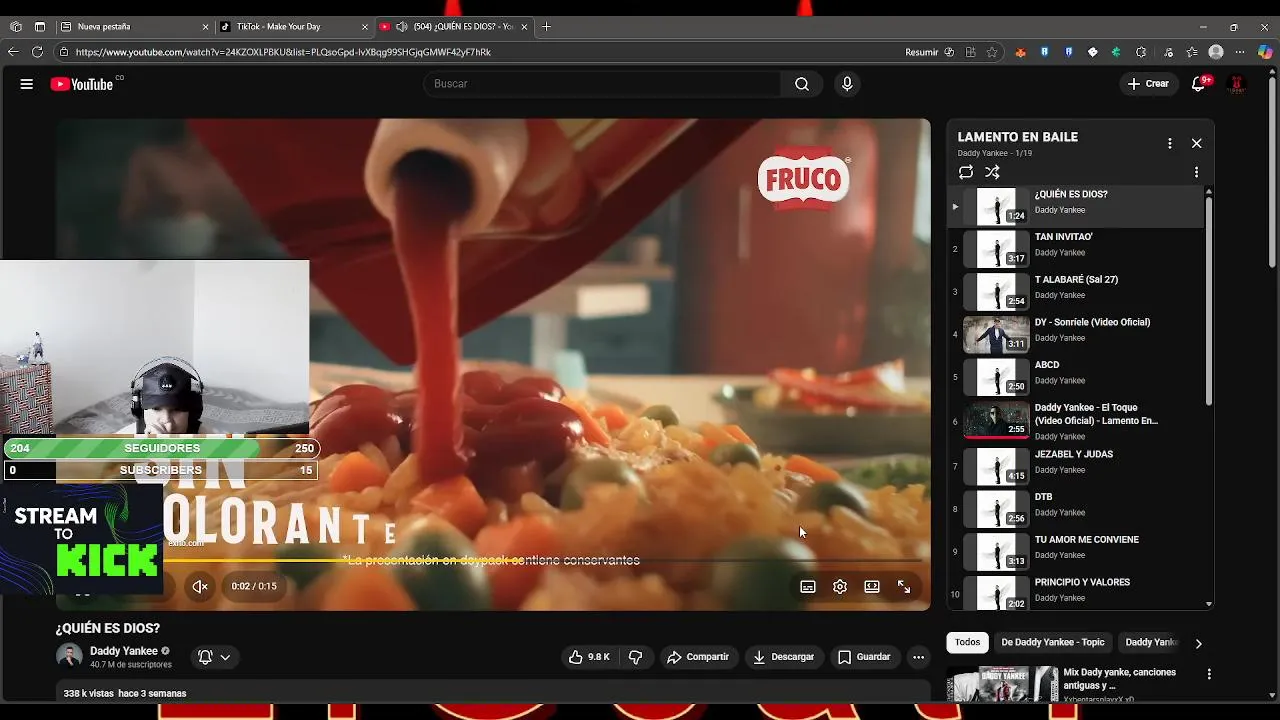The height and width of the screenshot is (720, 1280).
Task: Go to the YouTube home logo
Action: [x=83, y=84]
